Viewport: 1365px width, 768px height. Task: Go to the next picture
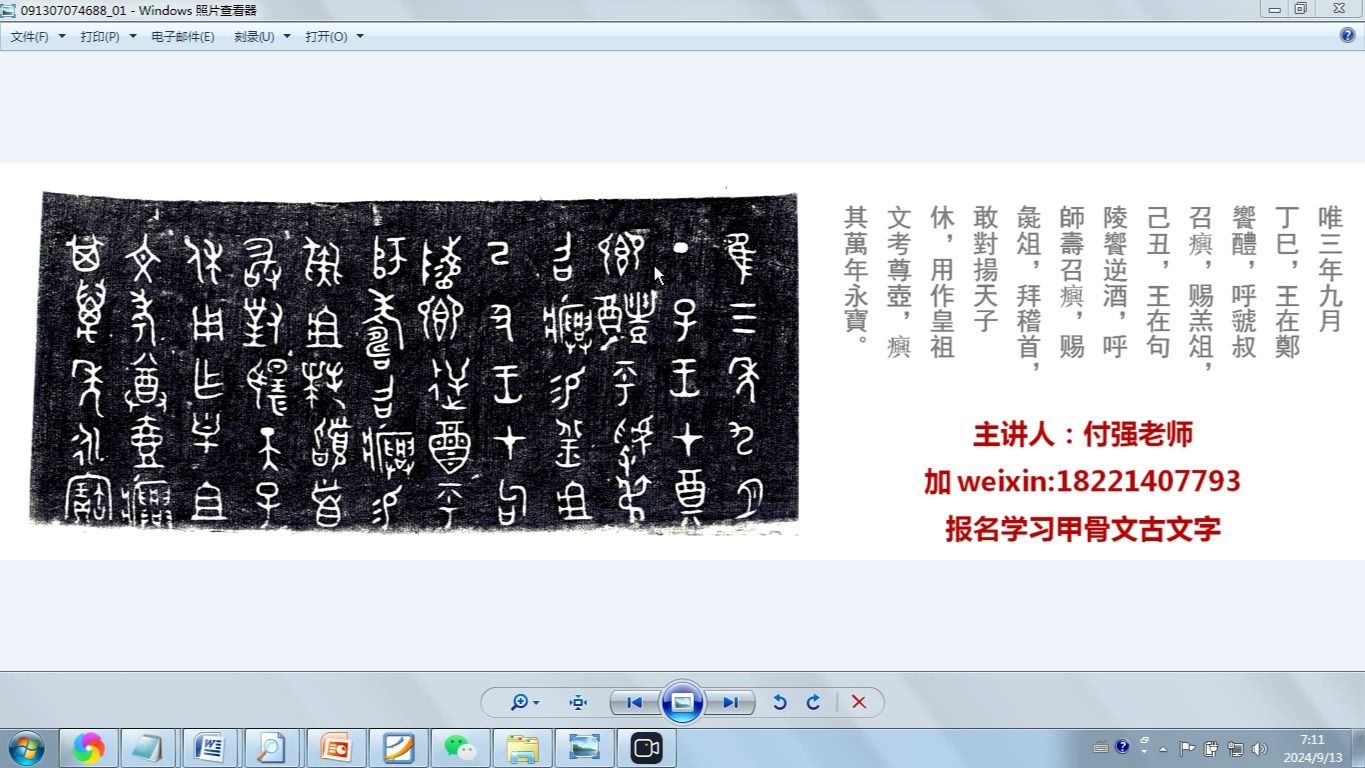[x=730, y=702]
